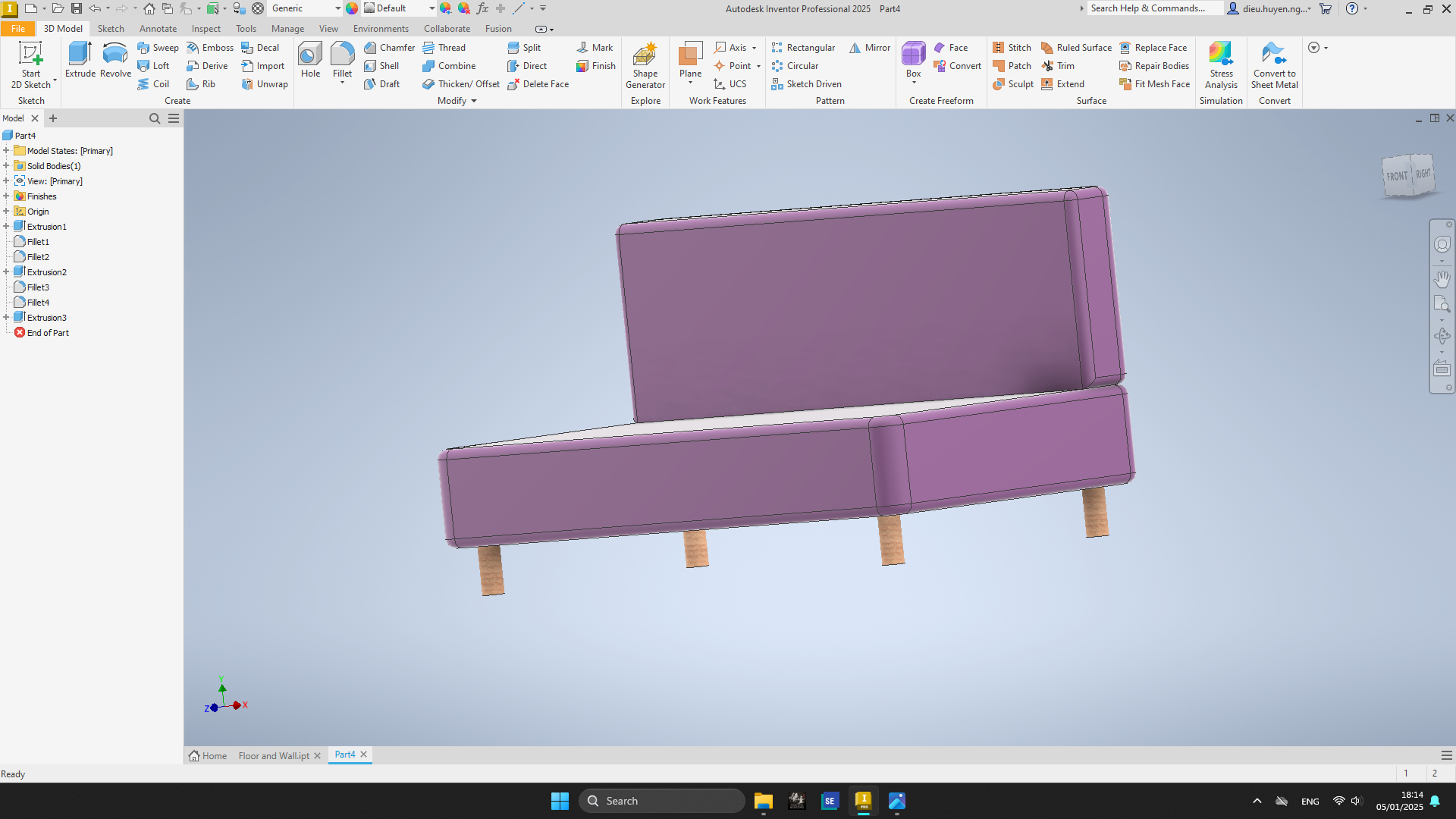Select the Chamfer tool
Screen dimensions: 1456x819
pyautogui.click(x=389, y=47)
